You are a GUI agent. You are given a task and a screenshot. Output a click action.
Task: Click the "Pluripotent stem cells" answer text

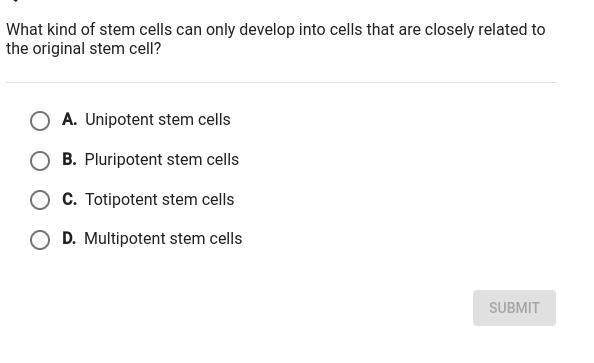pos(162,160)
